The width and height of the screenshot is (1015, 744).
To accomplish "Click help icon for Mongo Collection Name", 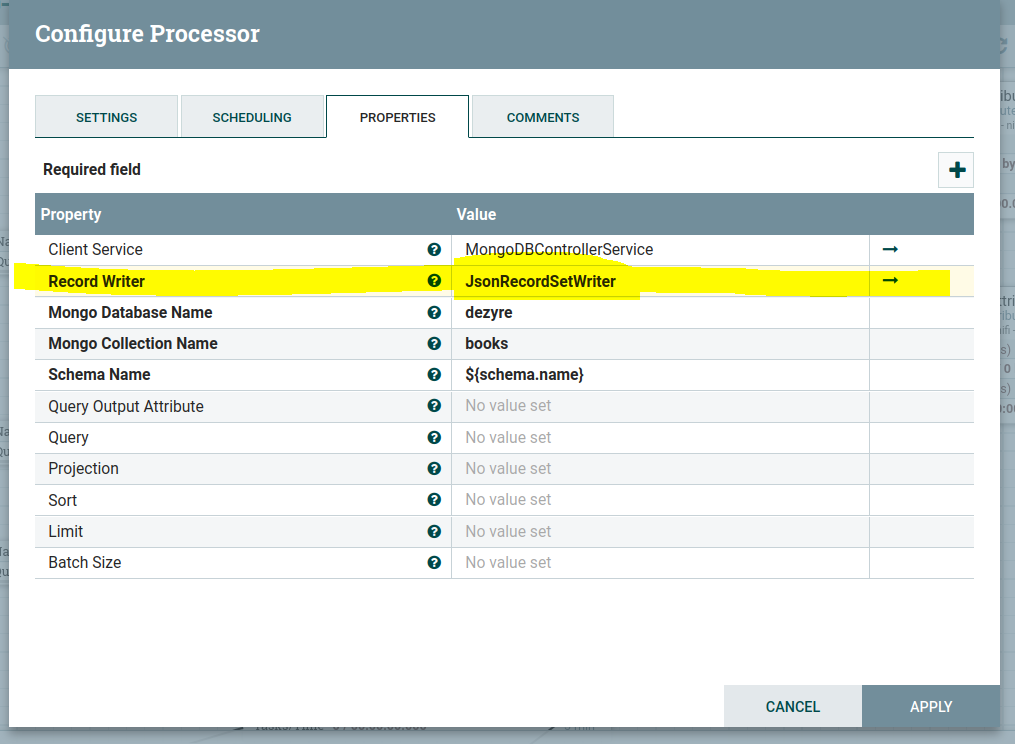I will [434, 344].
